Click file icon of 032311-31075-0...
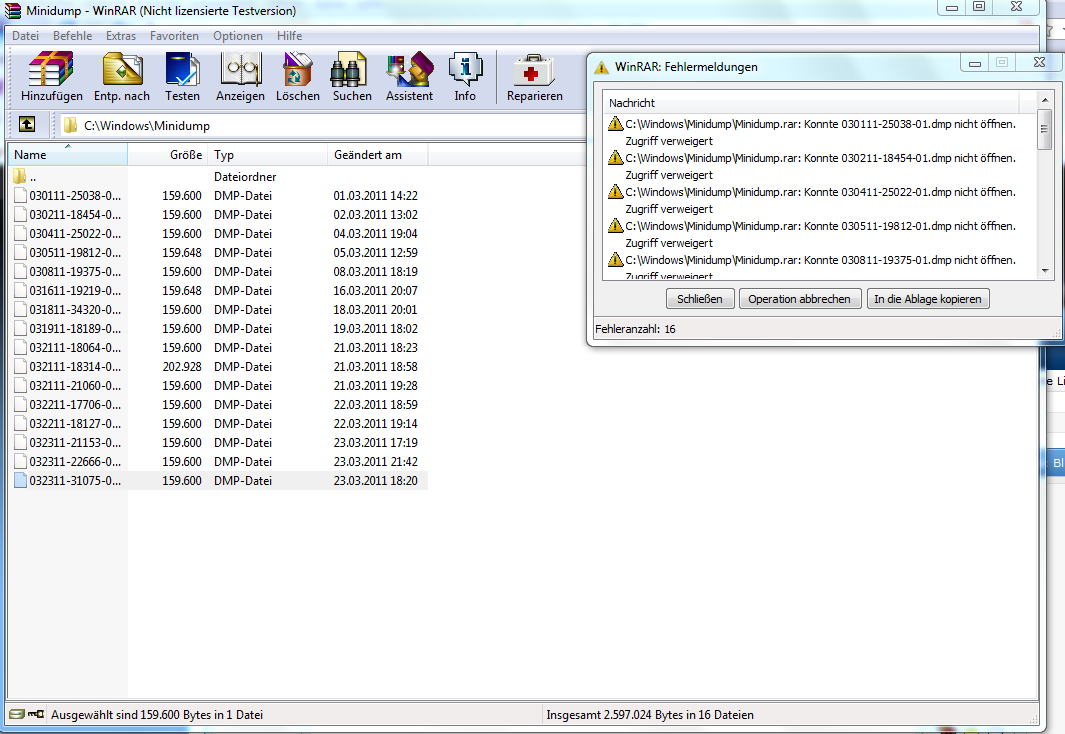 pos(20,480)
